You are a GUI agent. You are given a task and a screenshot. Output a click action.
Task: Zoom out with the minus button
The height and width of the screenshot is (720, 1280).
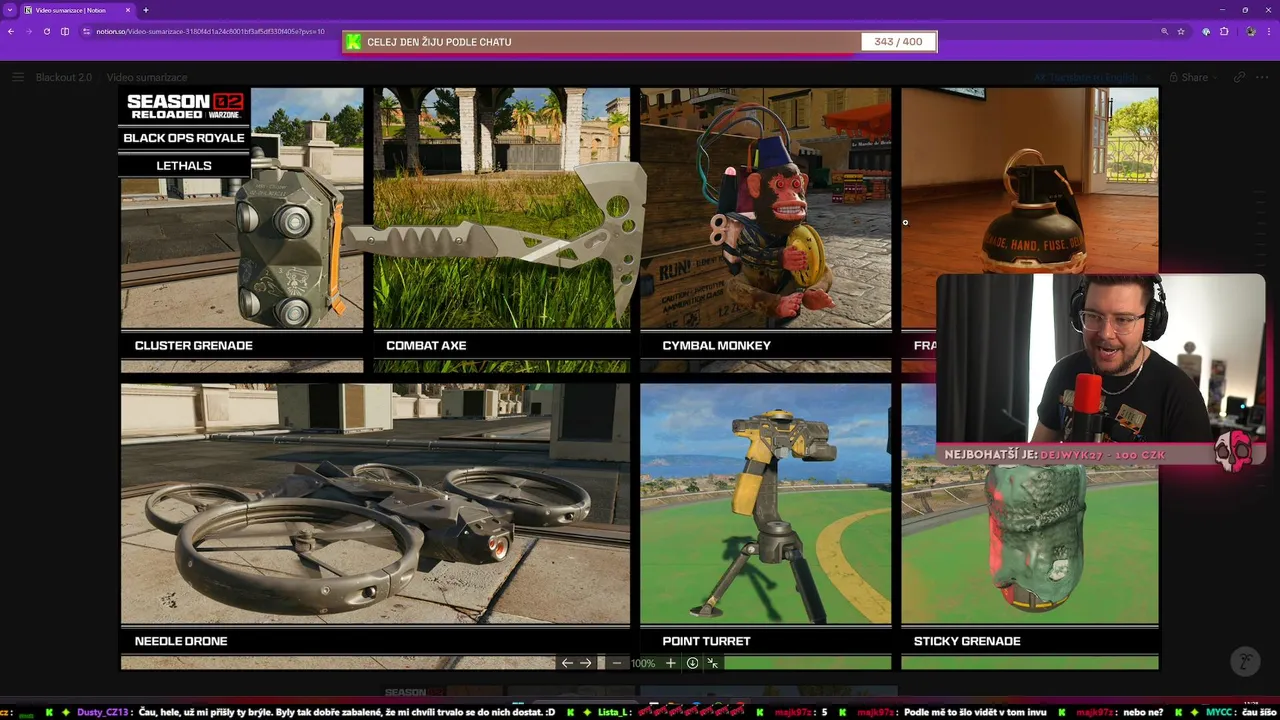pos(617,663)
